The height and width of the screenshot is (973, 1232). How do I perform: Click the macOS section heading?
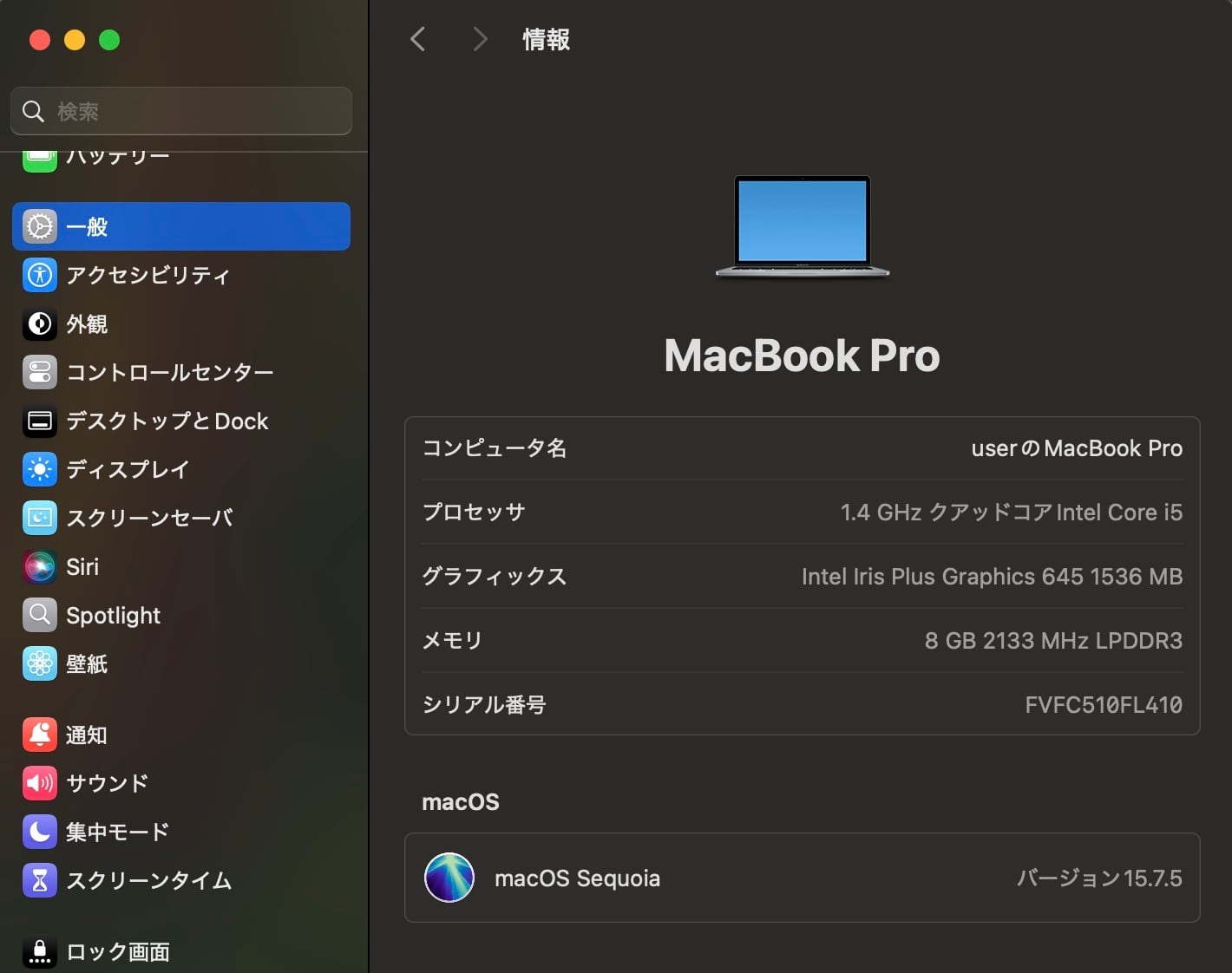pos(461,802)
